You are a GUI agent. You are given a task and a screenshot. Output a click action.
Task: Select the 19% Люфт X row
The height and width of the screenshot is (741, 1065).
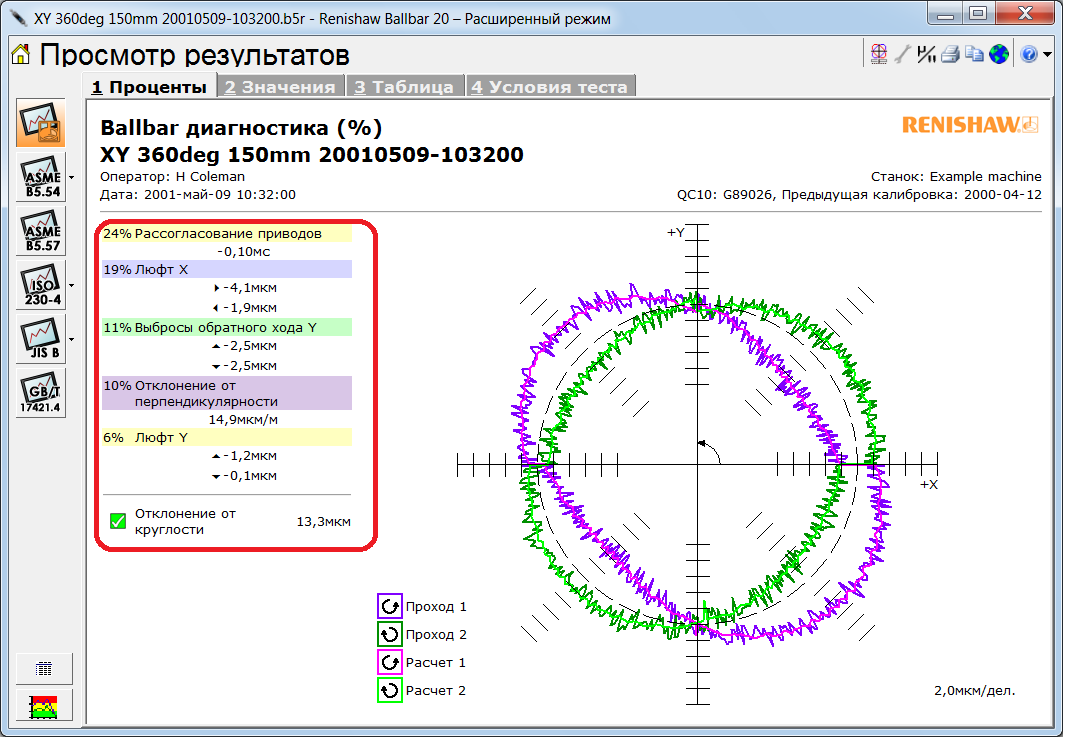point(227,270)
